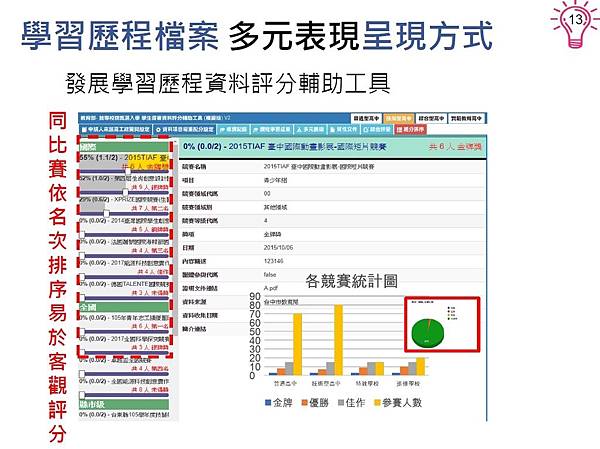Open the 普通型高中 tab
Image resolution: width=600 pixels, height=449 pixels.
(366, 118)
